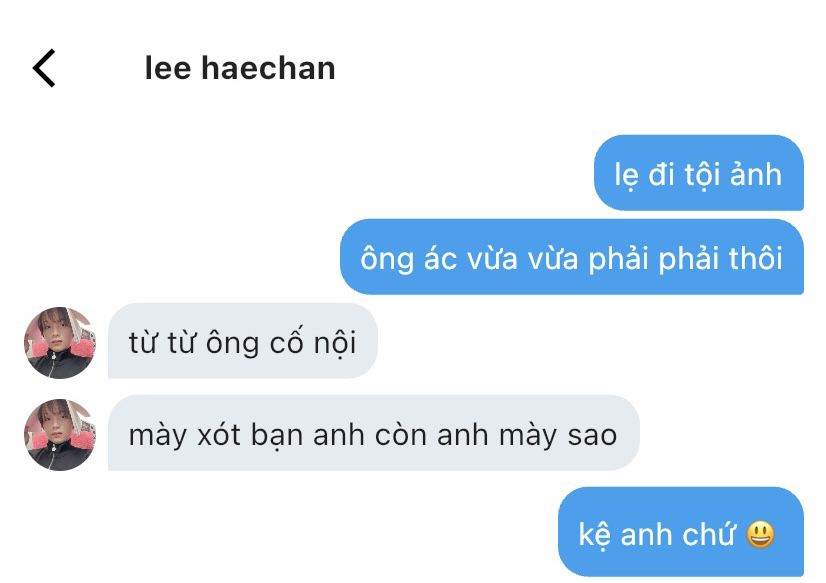826x583 pixels.
Task: Select the 'kệ anh chứ' sent bubble
Action: click(681, 532)
